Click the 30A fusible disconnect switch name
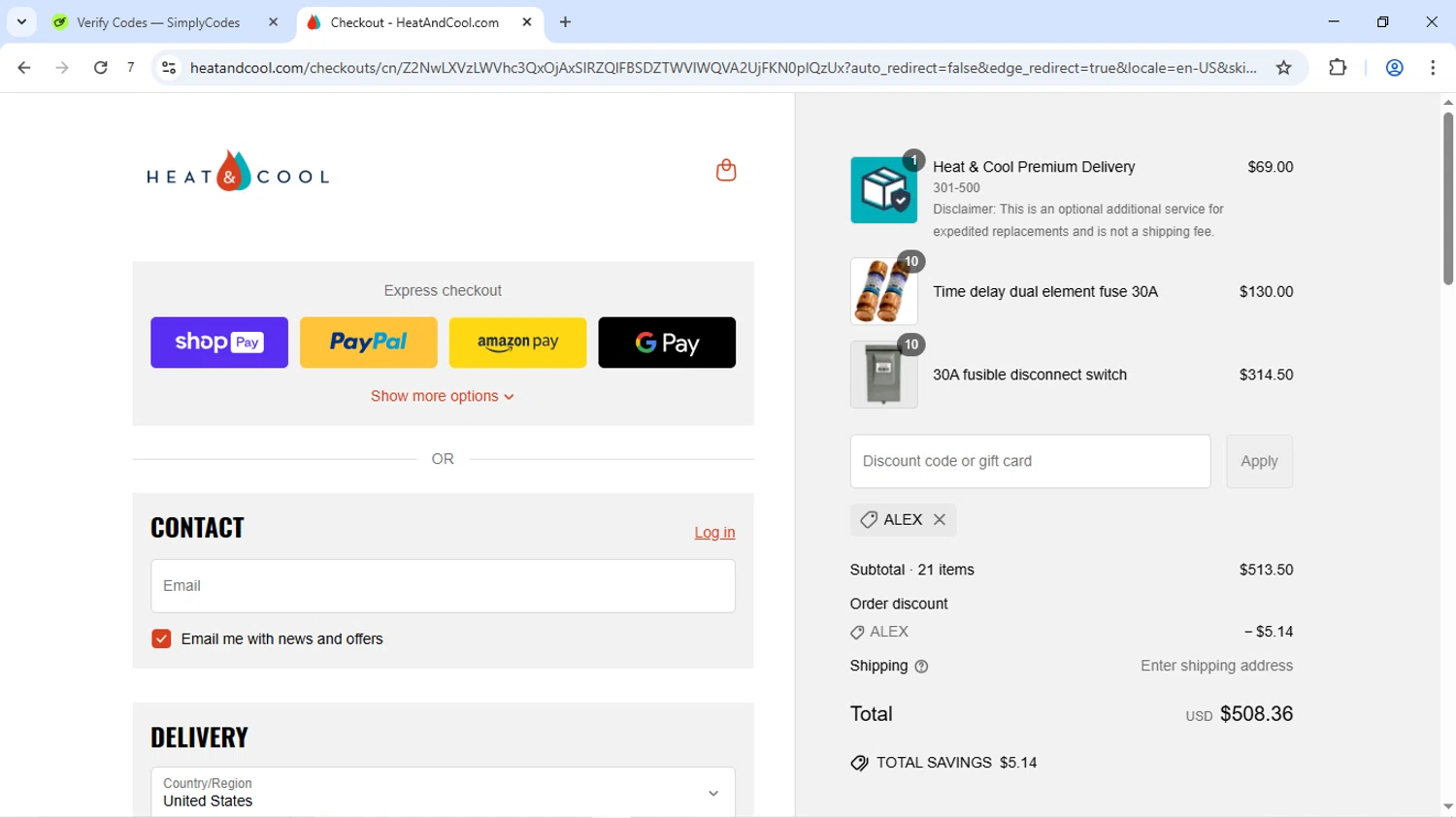Viewport: 1456px width, 818px height. point(1030,376)
